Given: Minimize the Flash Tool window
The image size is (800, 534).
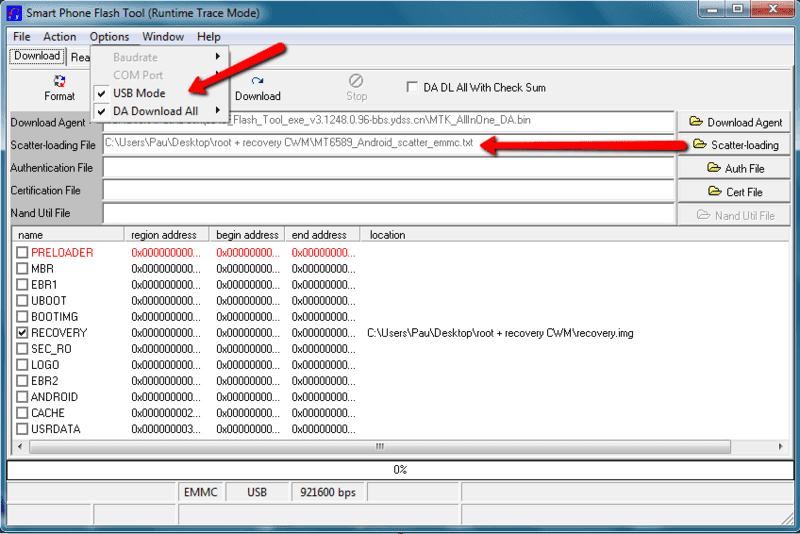Looking at the screenshot, I should tap(713, 10).
